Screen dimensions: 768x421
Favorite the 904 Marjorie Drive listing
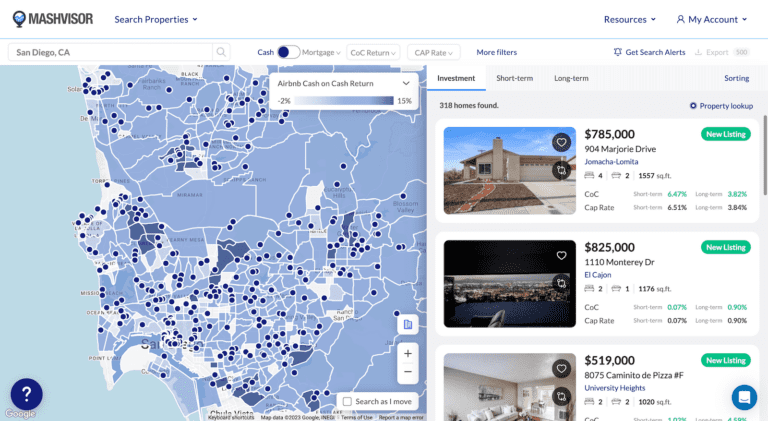[x=562, y=143]
